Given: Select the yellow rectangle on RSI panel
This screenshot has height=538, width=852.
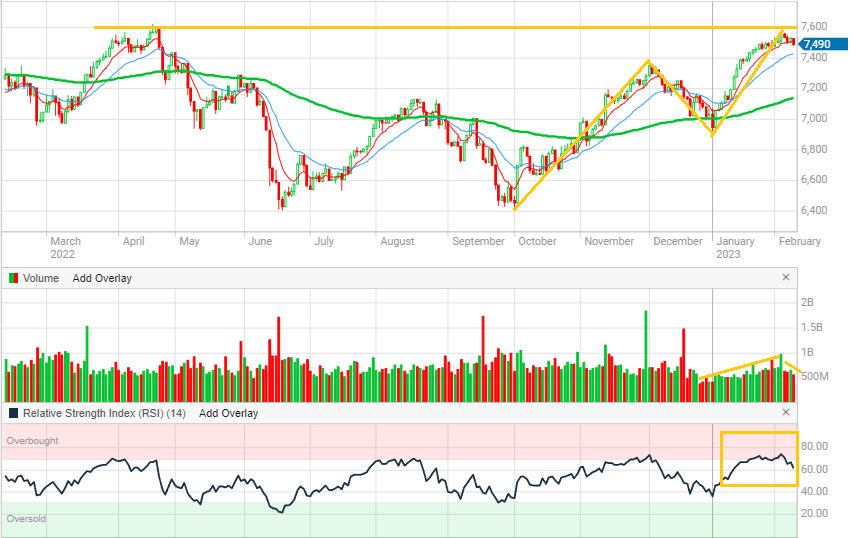Looking at the screenshot, I should click(x=758, y=433).
